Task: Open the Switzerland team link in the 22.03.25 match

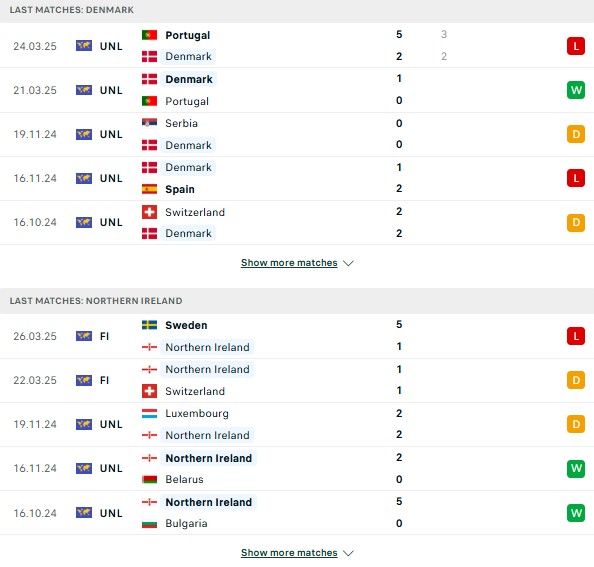Action: (195, 391)
